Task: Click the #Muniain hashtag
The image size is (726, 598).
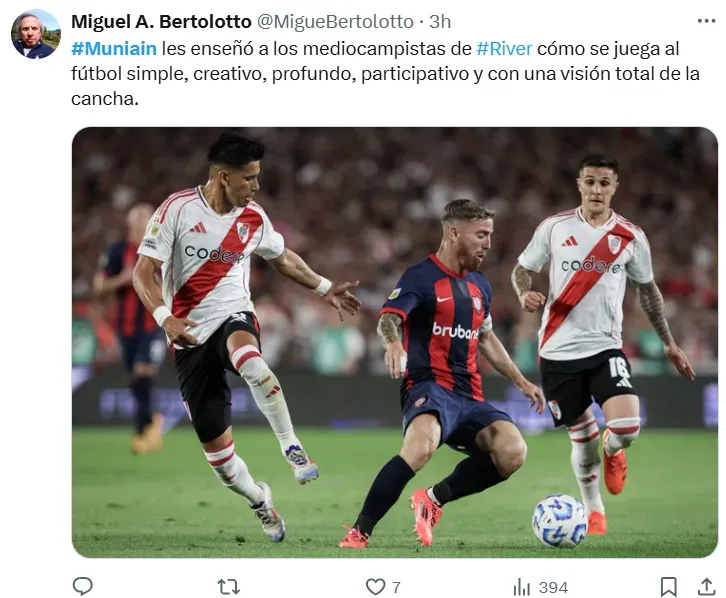Action: point(114,49)
